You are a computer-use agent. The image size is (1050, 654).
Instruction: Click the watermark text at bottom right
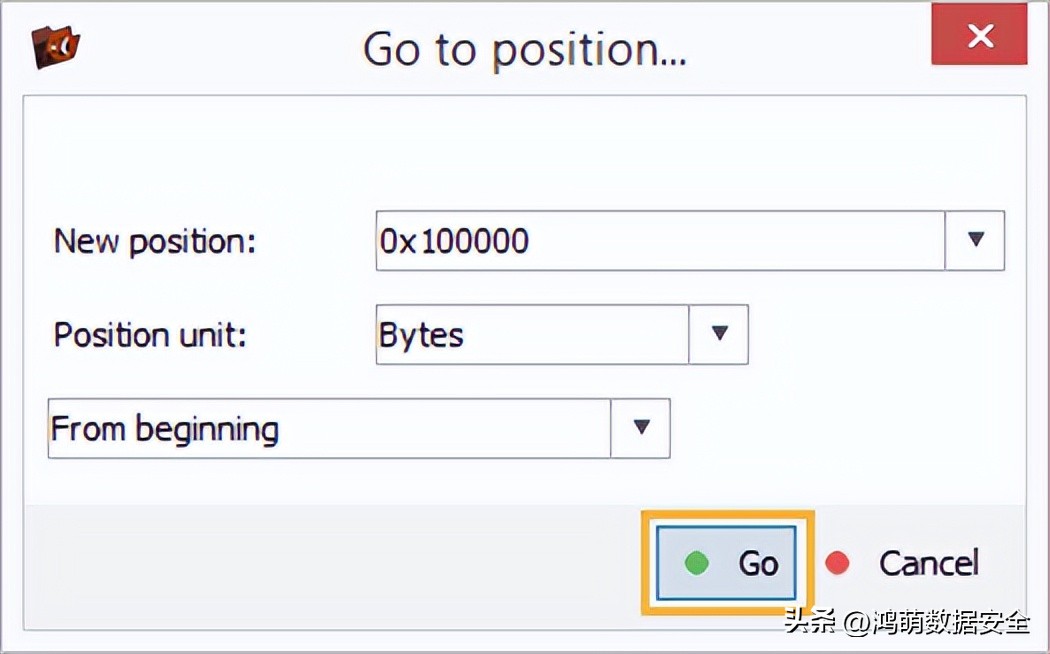[906, 621]
